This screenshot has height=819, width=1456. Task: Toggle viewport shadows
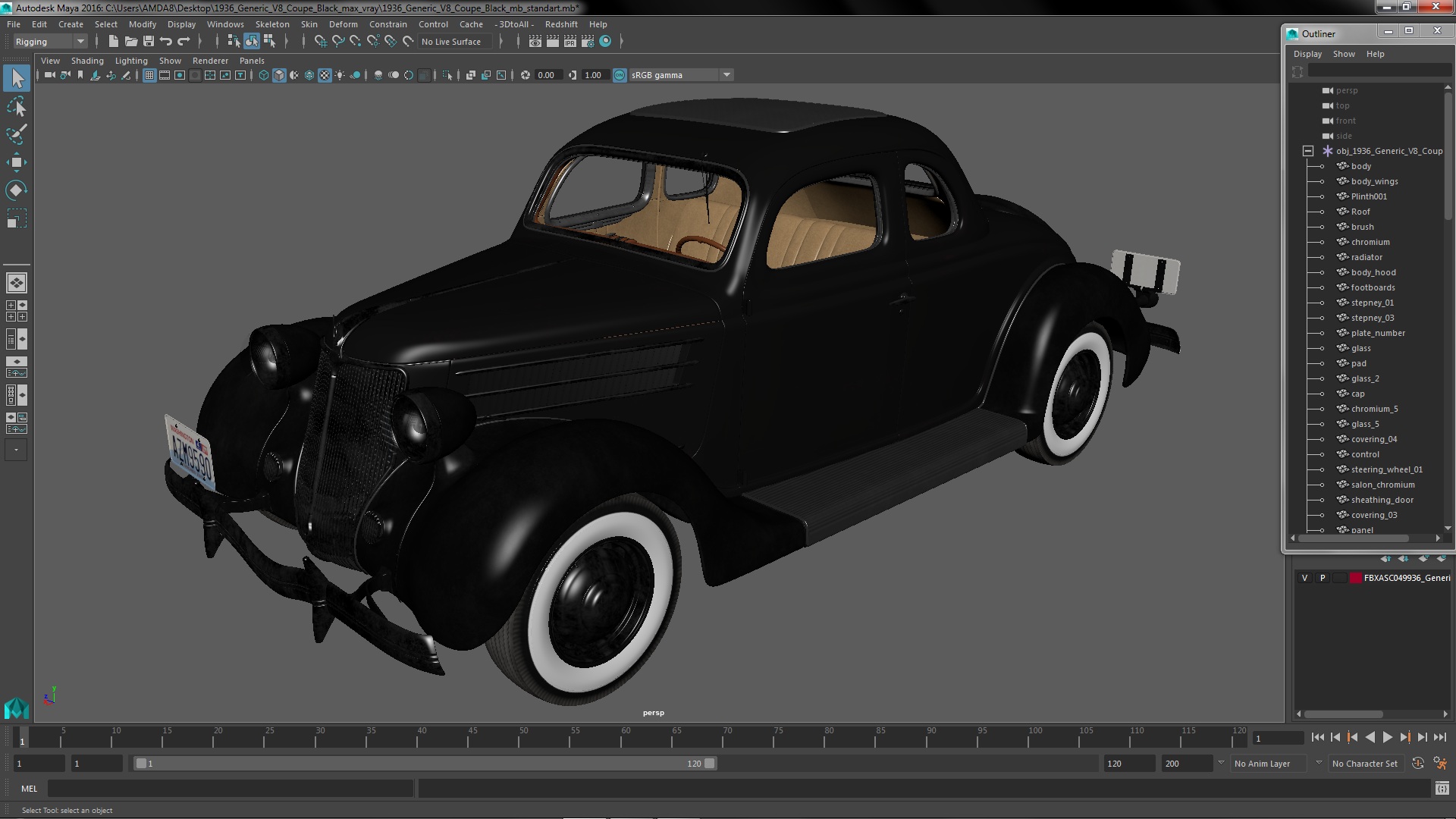coord(355,75)
